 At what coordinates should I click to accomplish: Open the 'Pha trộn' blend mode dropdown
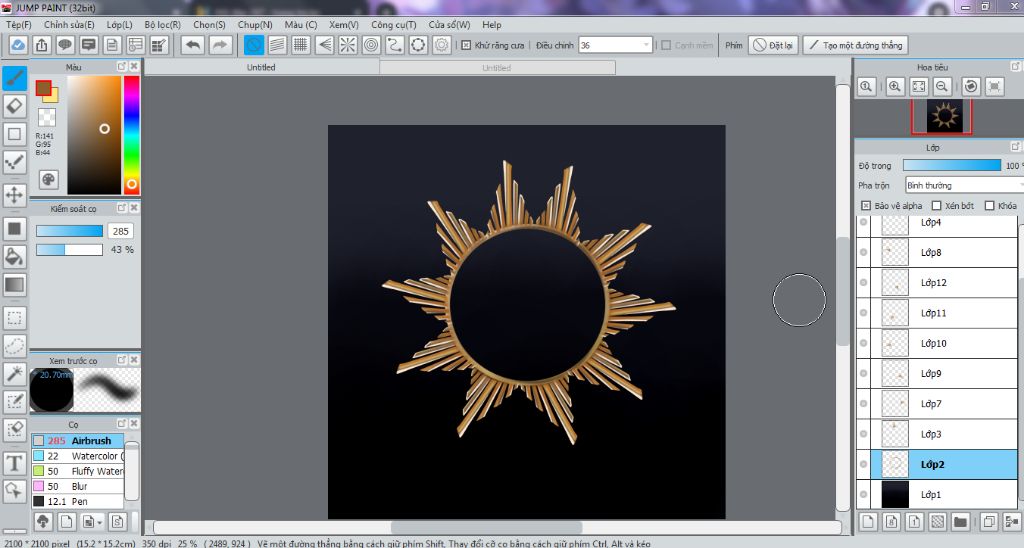click(962, 185)
